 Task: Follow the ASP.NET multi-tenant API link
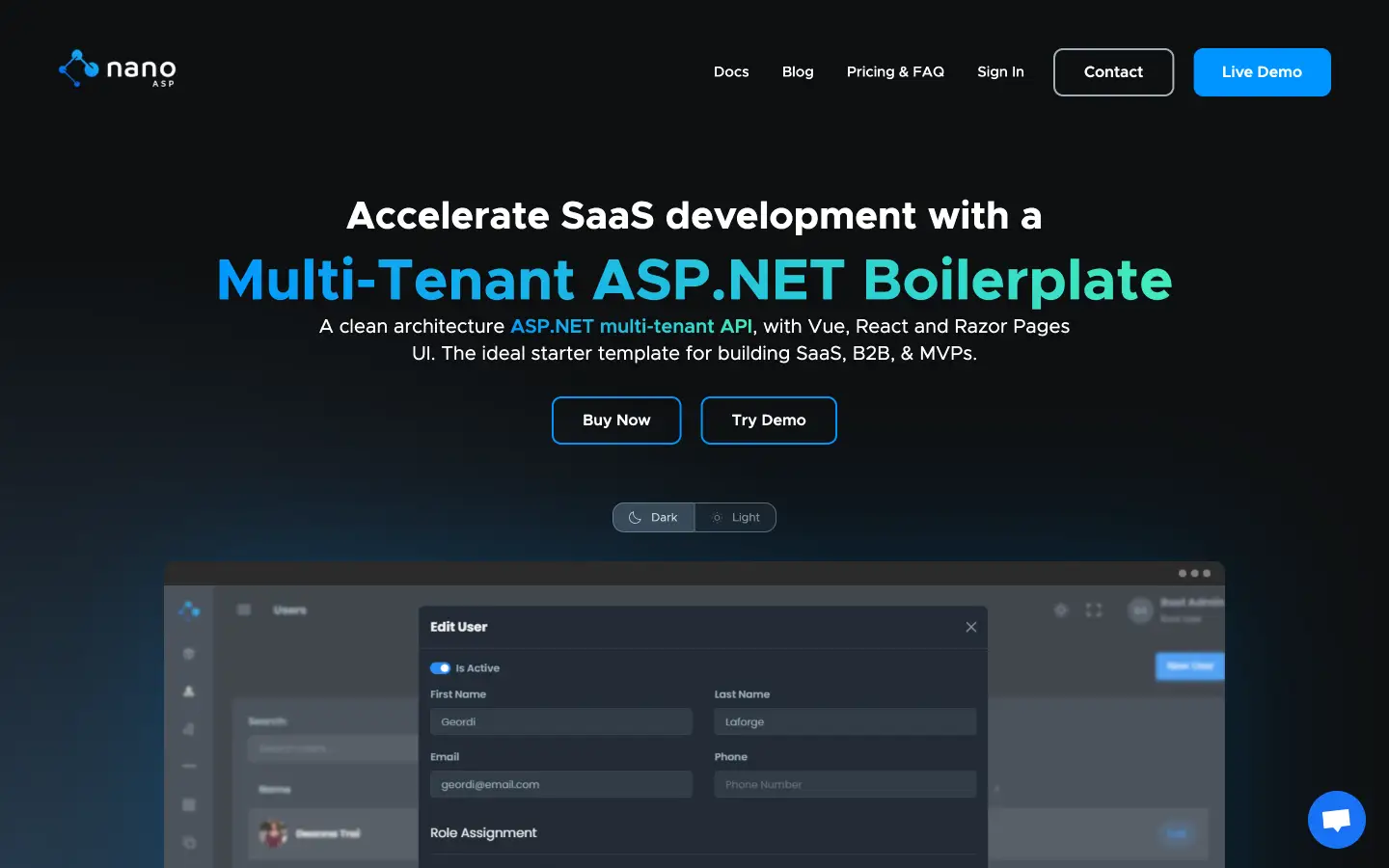[x=631, y=326]
